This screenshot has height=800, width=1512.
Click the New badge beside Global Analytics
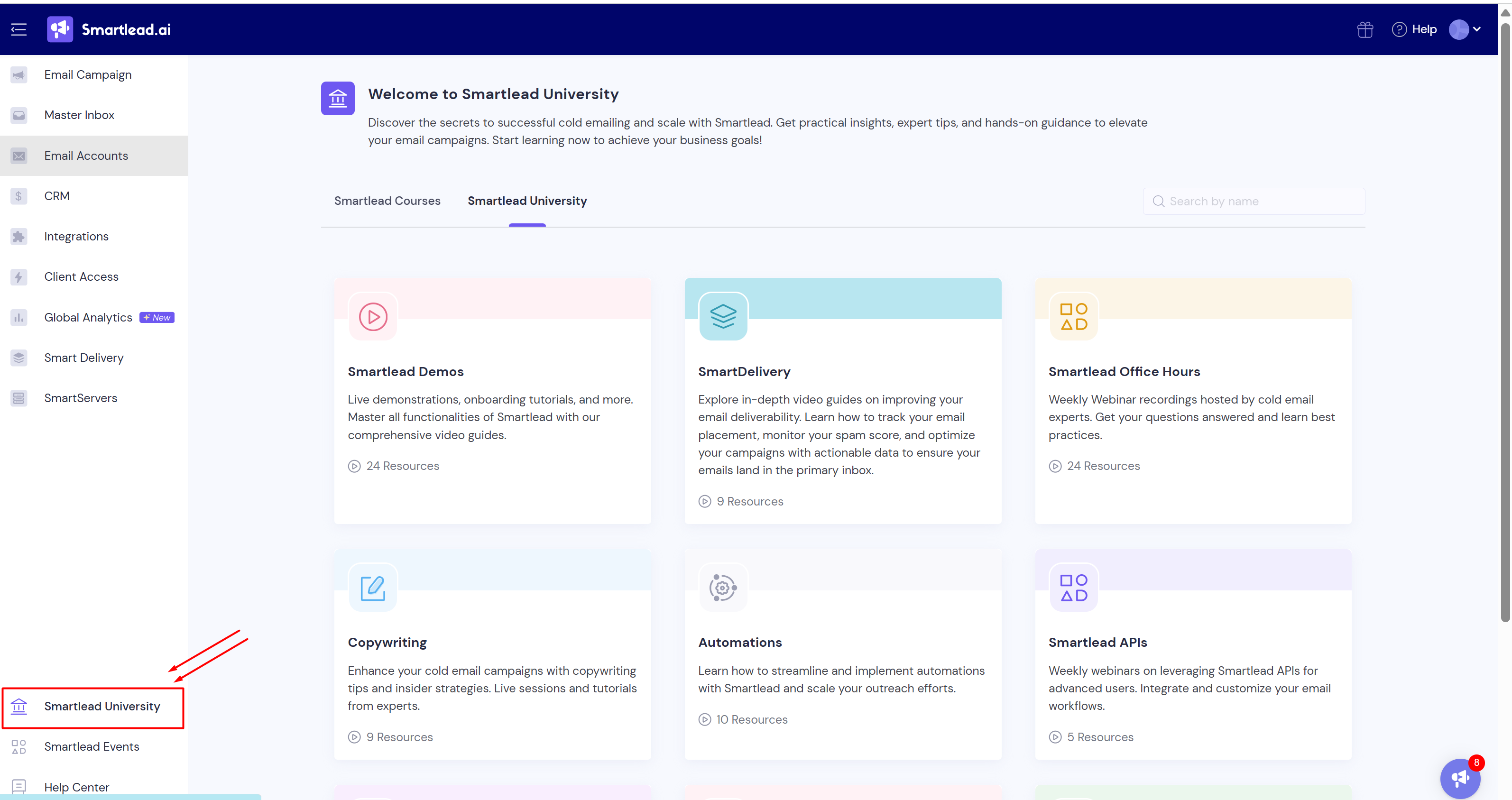click(x=157, y=318)
